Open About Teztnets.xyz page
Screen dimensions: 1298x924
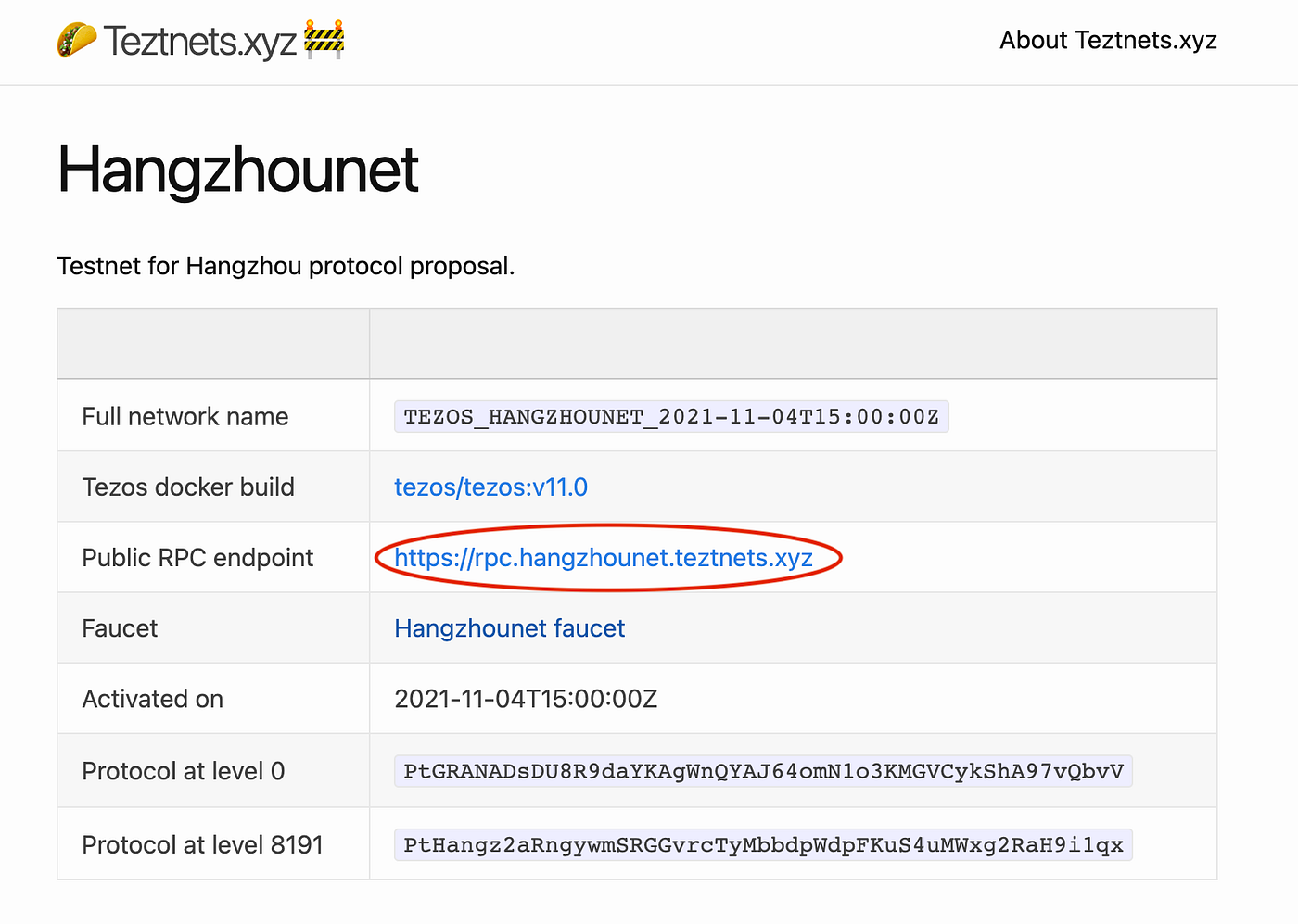[1108, 40]
